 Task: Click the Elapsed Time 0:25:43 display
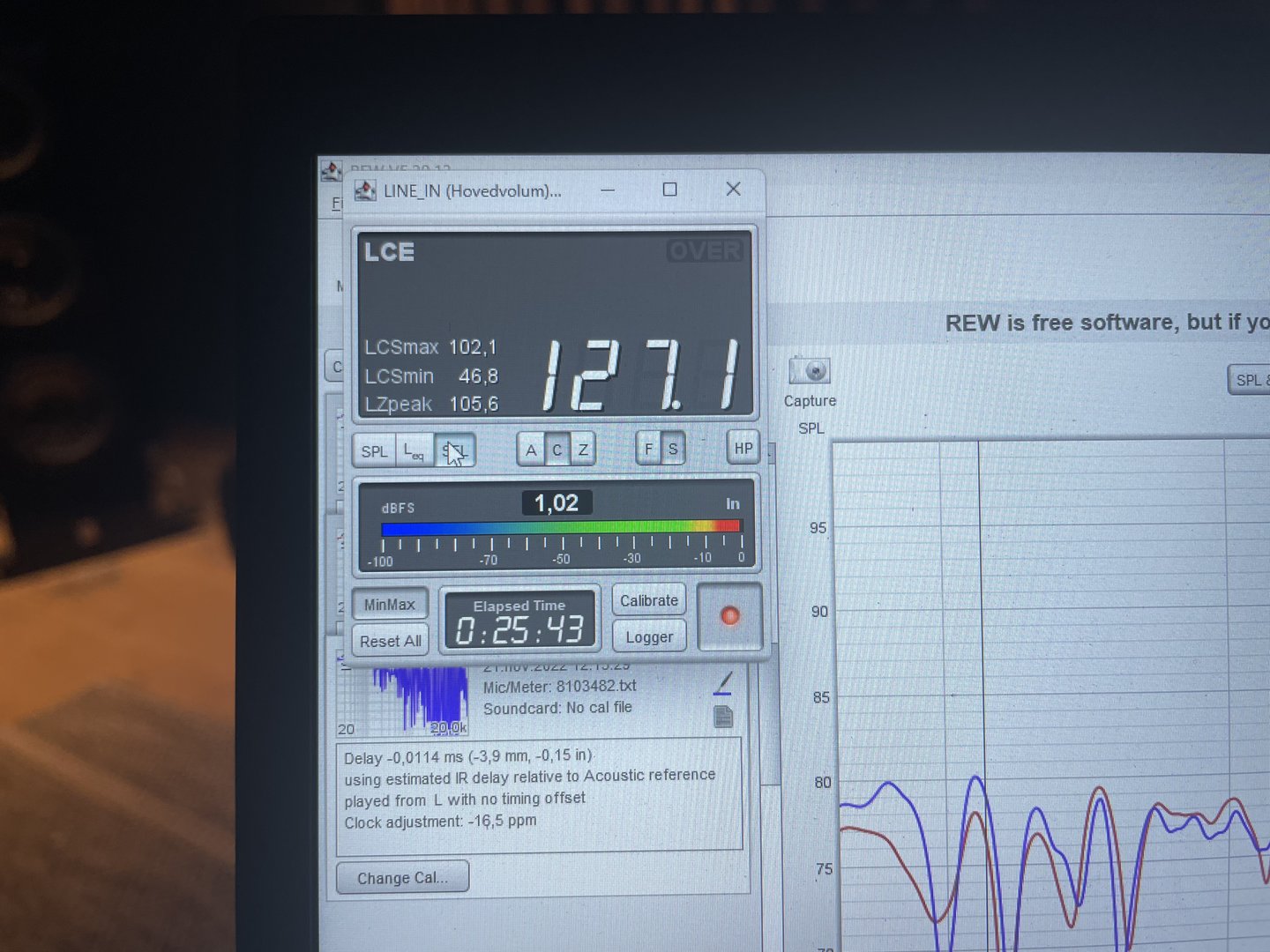point(519,621)
